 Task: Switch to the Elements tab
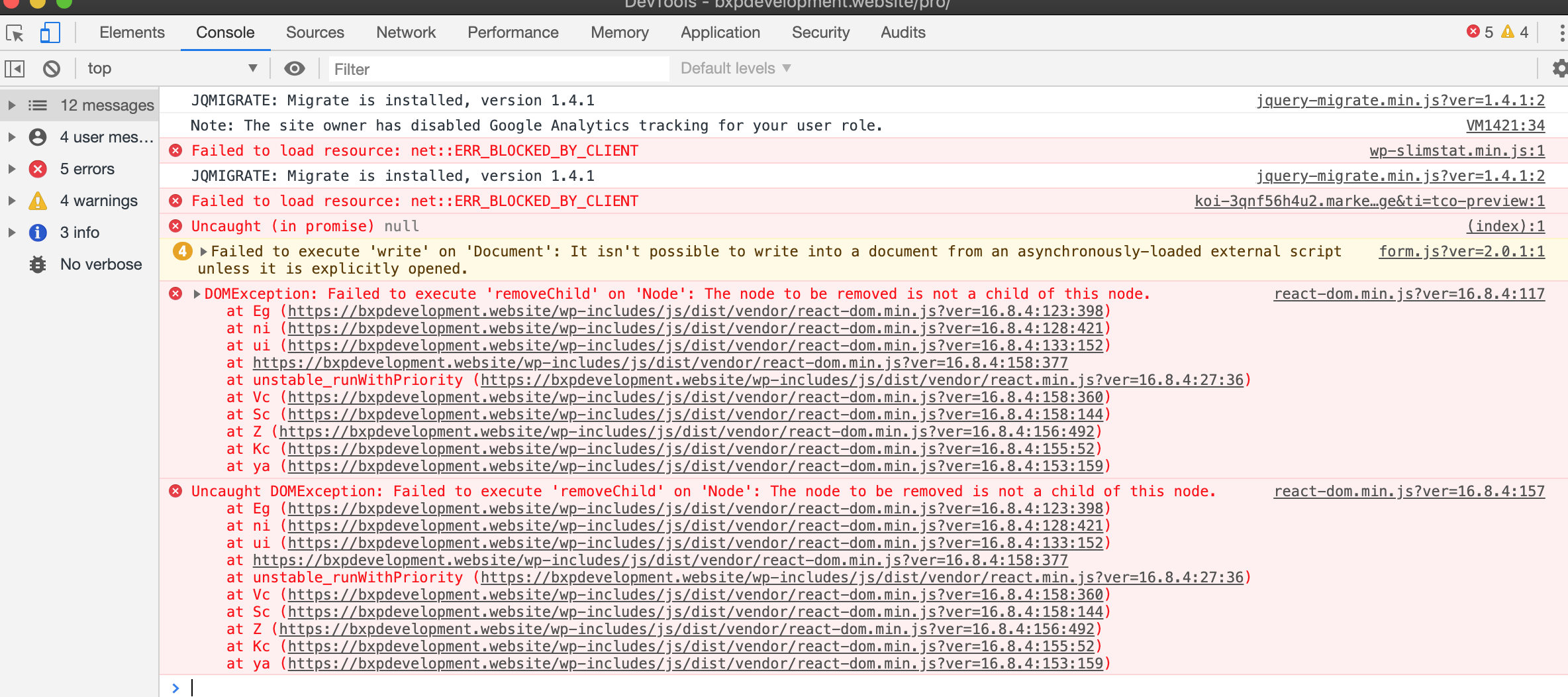132,32
